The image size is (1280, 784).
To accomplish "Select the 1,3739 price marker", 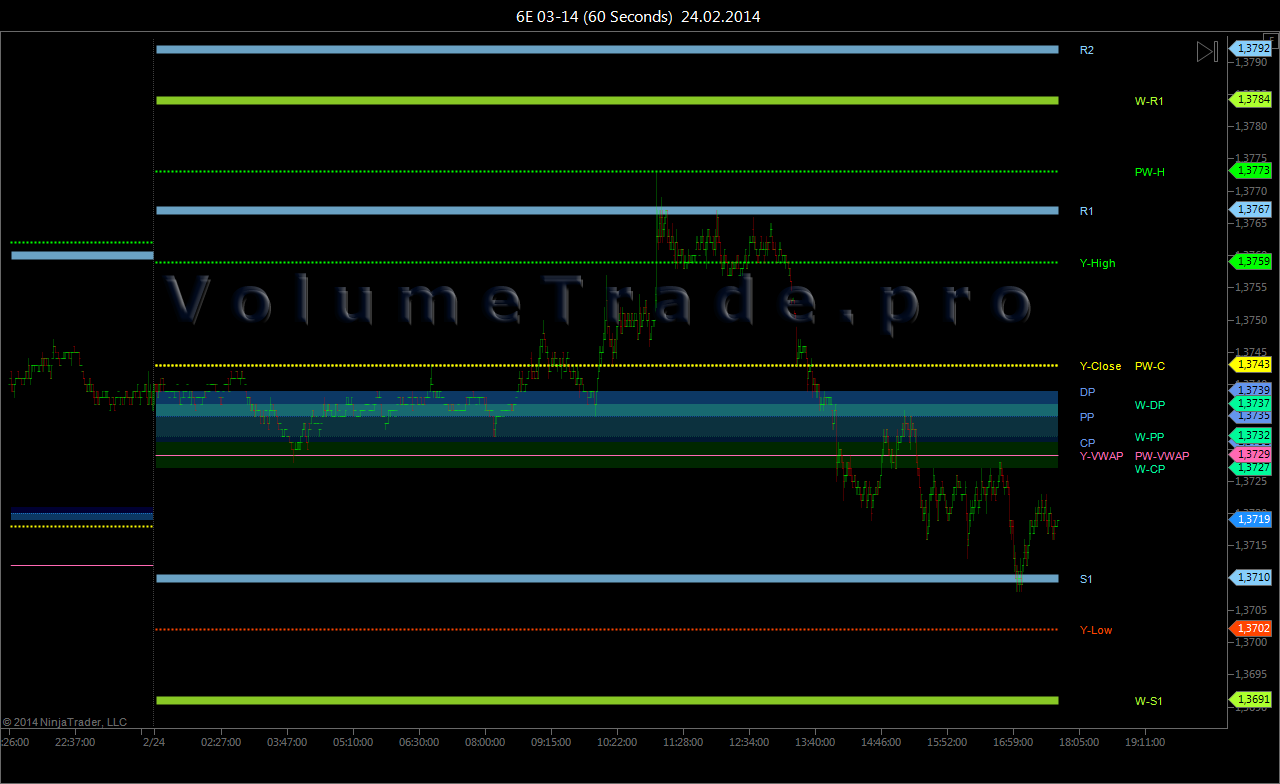I will tap(1250, 389).
